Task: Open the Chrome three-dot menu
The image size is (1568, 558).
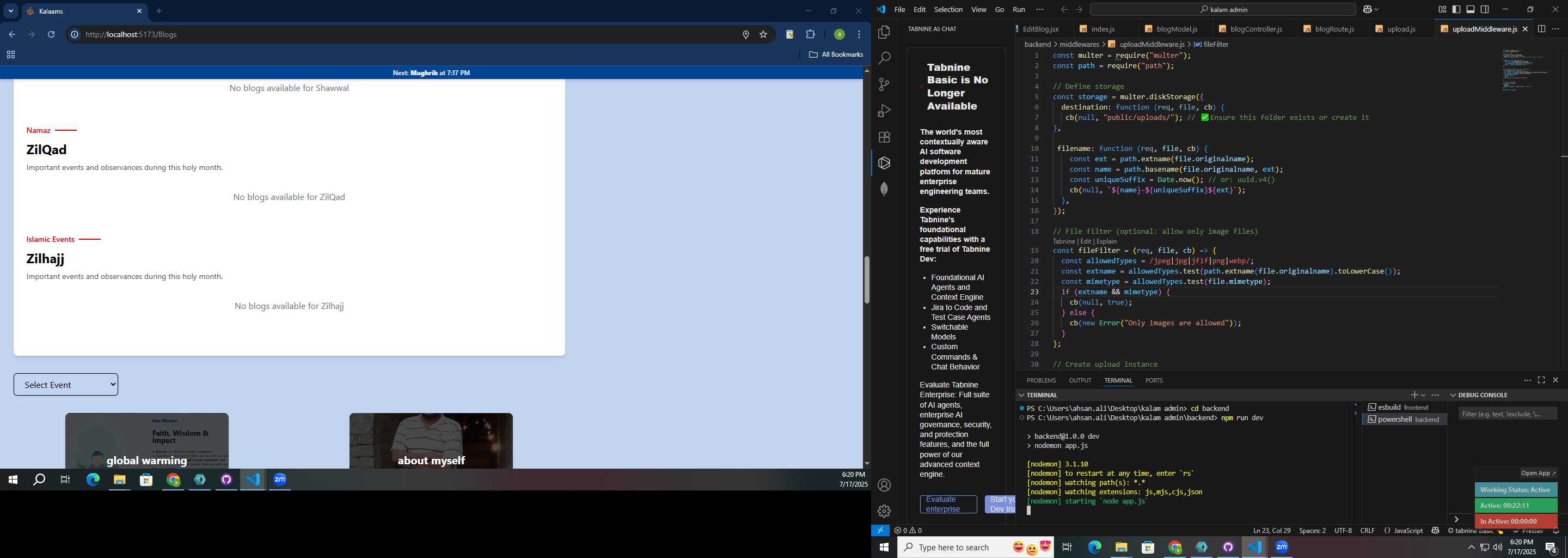Action: [x=859, y=35]
